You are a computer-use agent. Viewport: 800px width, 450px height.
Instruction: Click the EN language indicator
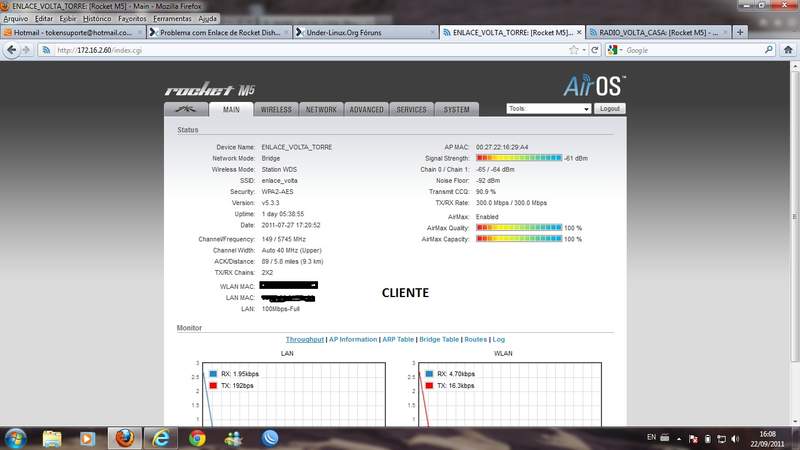pyautogui.click(x=652, y=437)
